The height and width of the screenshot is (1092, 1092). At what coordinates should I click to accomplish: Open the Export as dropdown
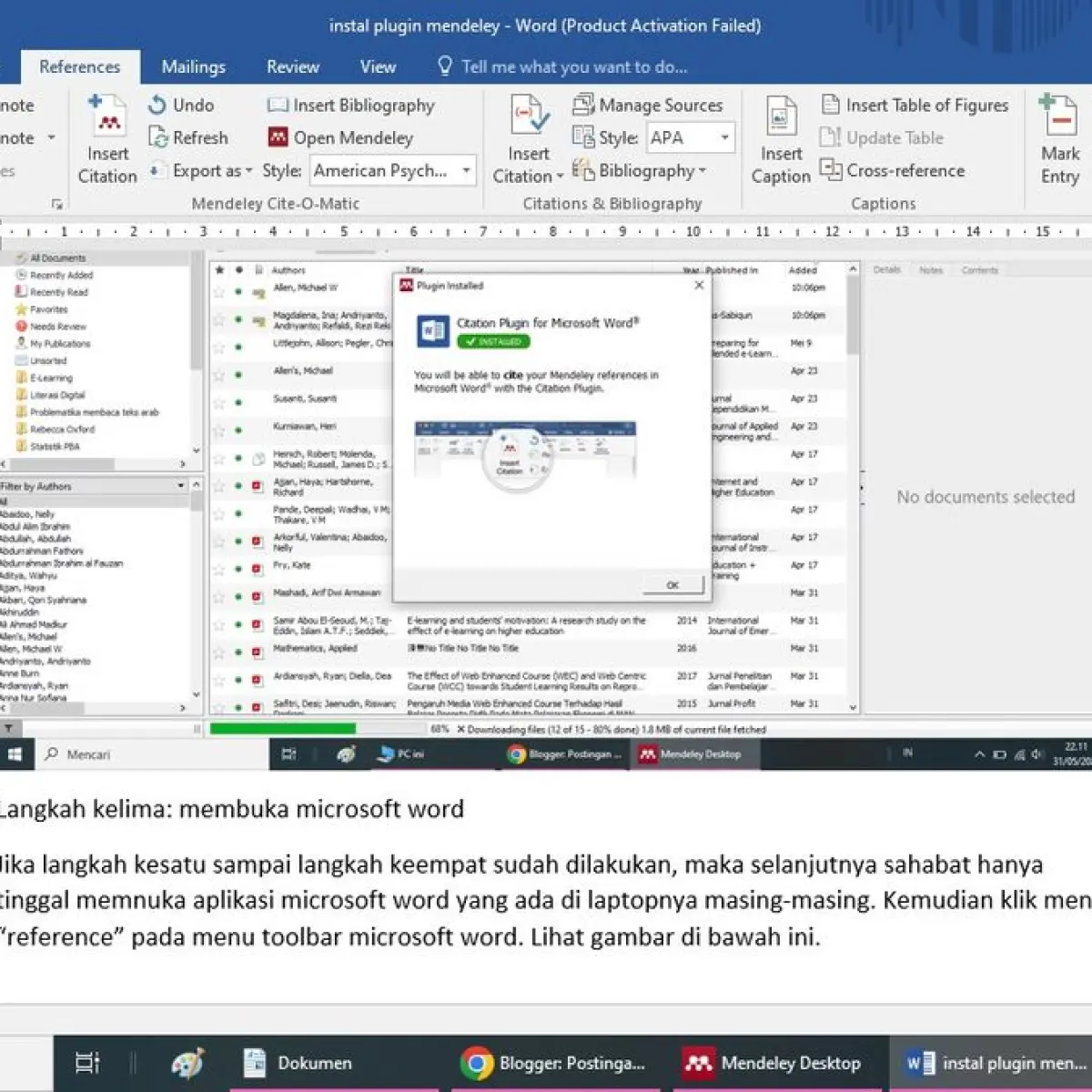pyautogui.click(x=201, y=171)
